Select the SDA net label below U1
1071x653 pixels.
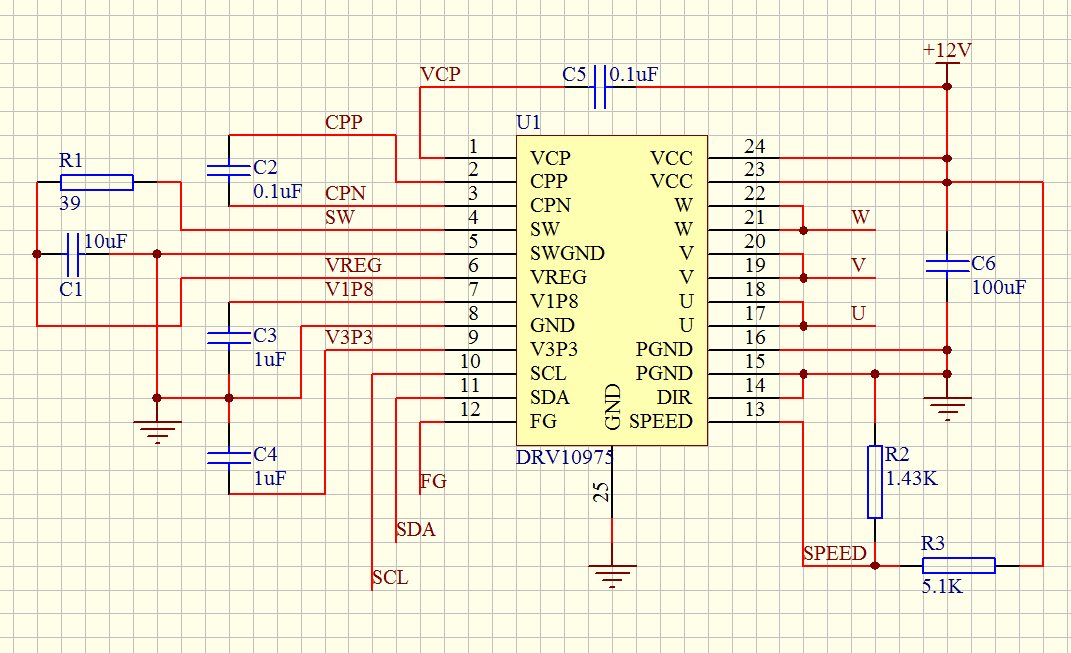[415, 529]
